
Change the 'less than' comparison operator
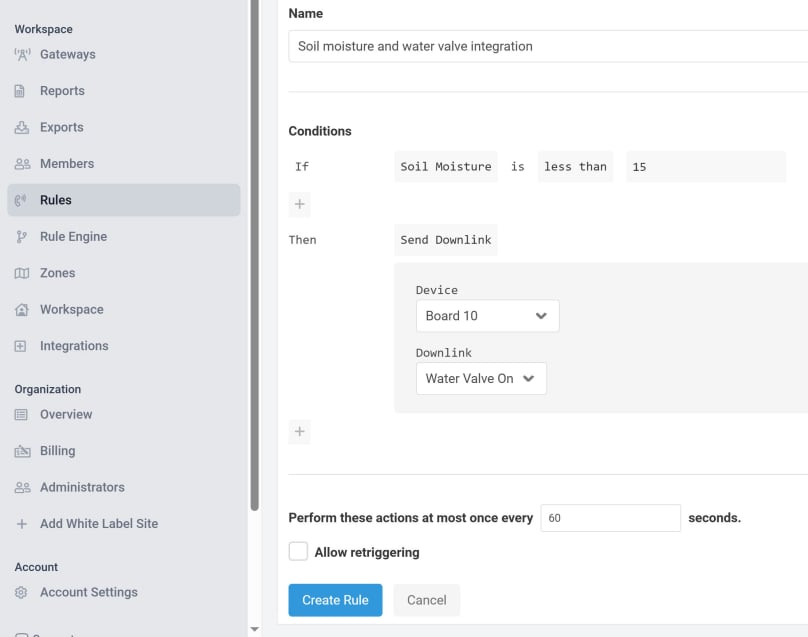pos(575,167)
